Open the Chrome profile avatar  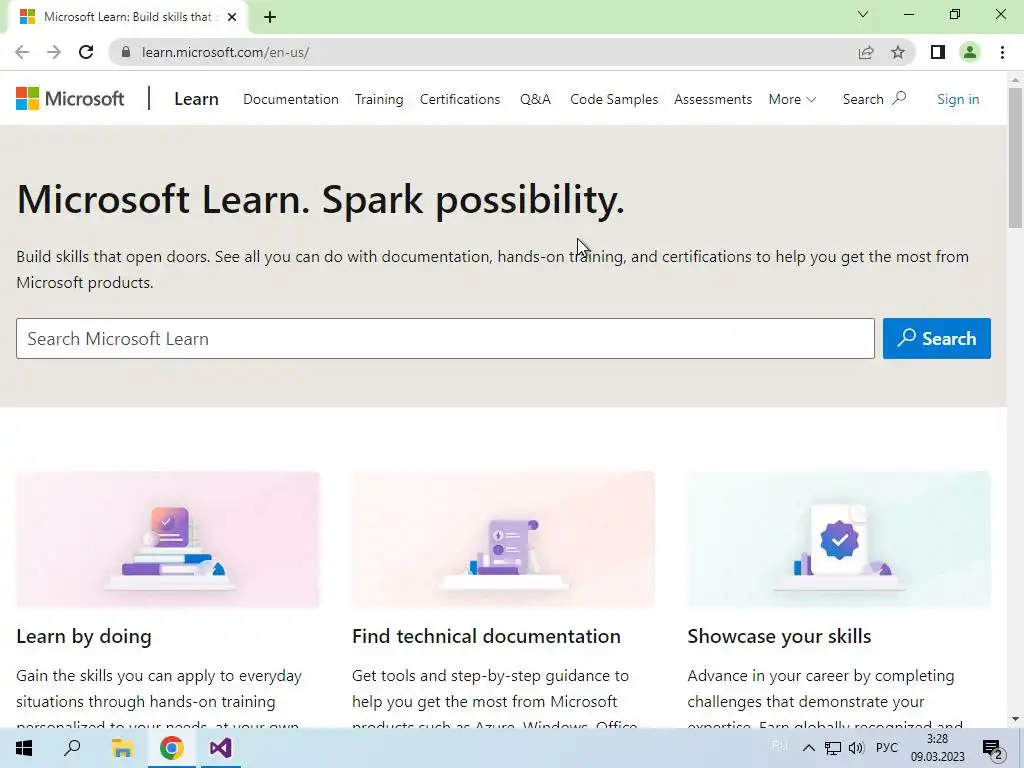click(970, 52)
